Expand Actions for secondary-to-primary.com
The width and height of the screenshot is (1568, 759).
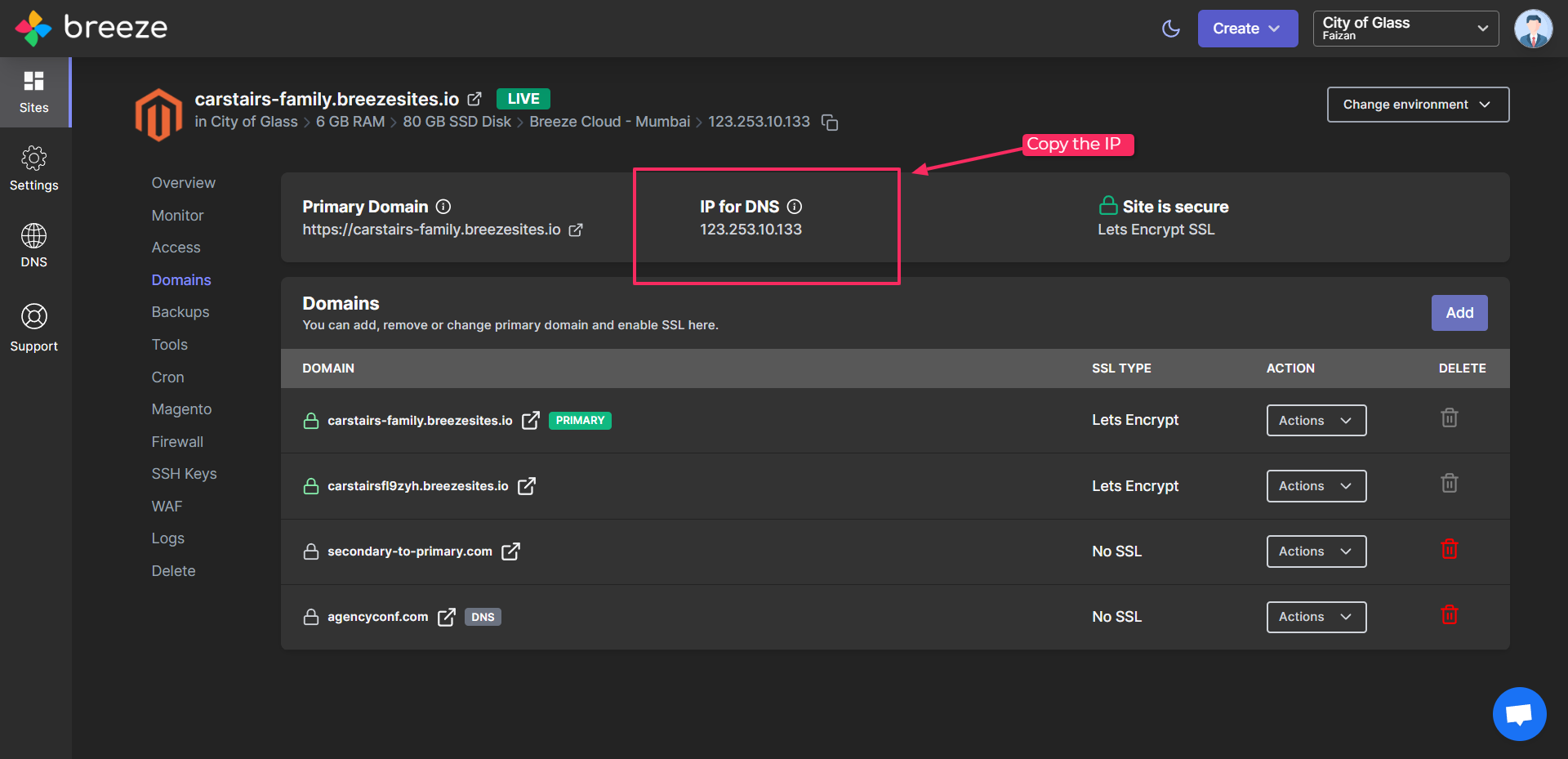[x=1316, y=551]
